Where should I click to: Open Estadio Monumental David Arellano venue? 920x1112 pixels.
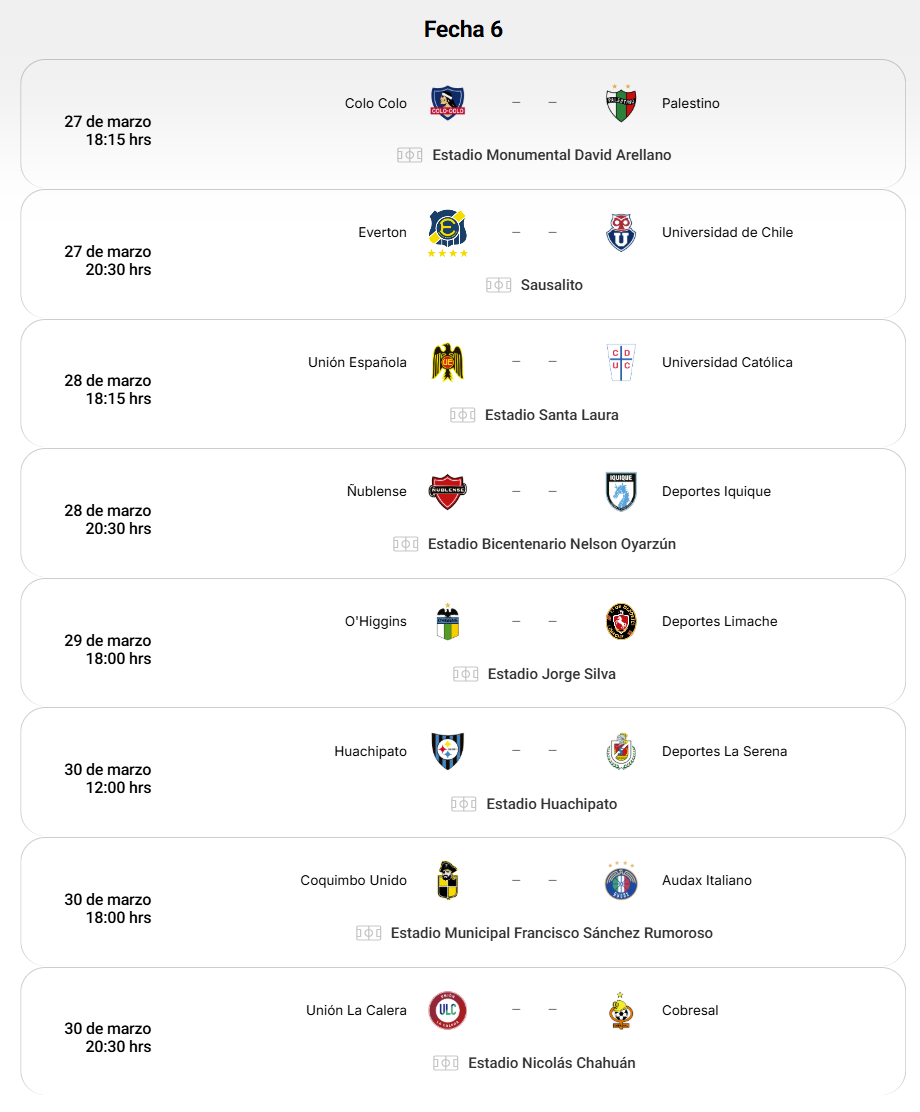(x=551, y=155)
